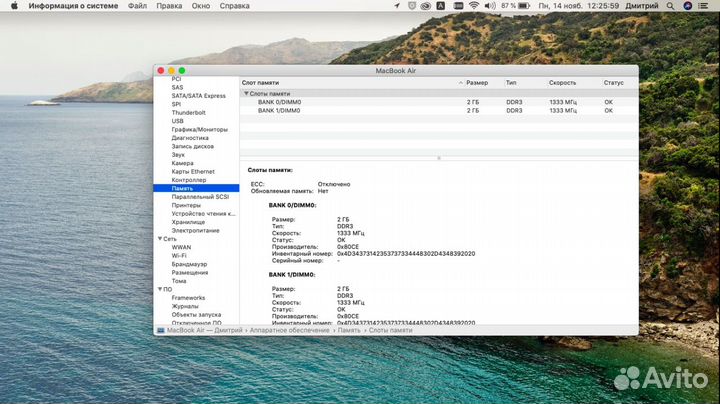The image size is (720, 404).
Task: Select Брандмауэр under Сеть
Action: pos(189,264)
